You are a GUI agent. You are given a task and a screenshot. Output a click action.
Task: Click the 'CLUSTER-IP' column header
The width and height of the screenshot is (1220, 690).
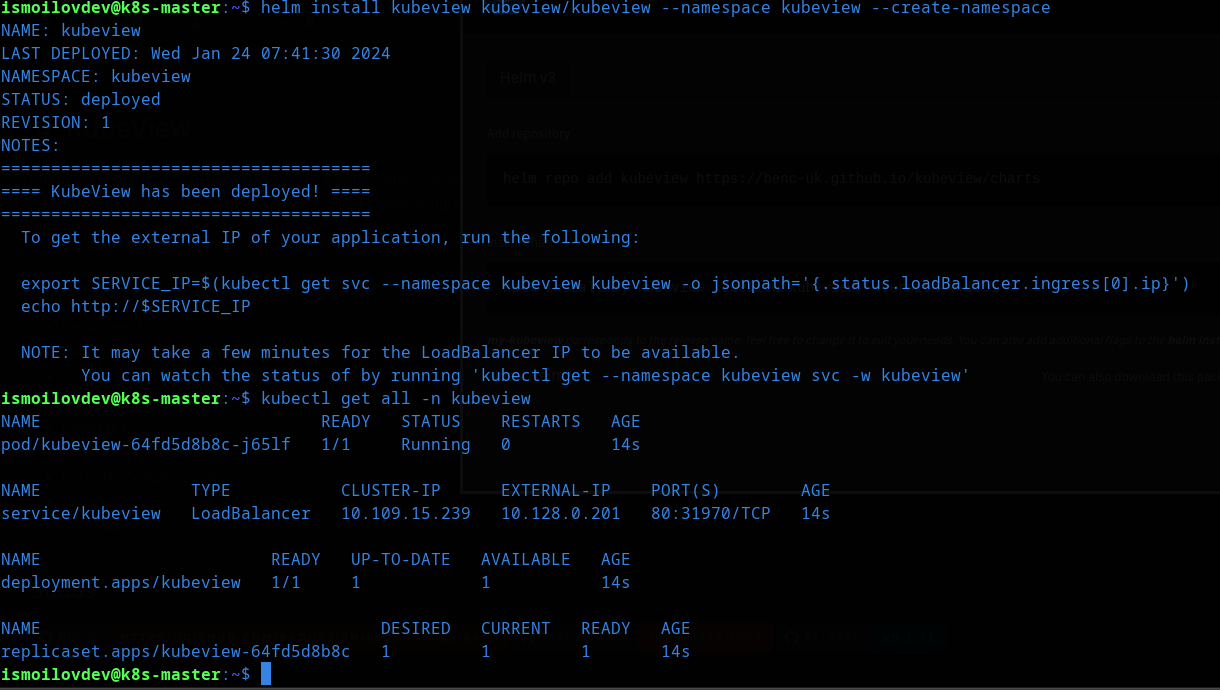pos(391,491)
